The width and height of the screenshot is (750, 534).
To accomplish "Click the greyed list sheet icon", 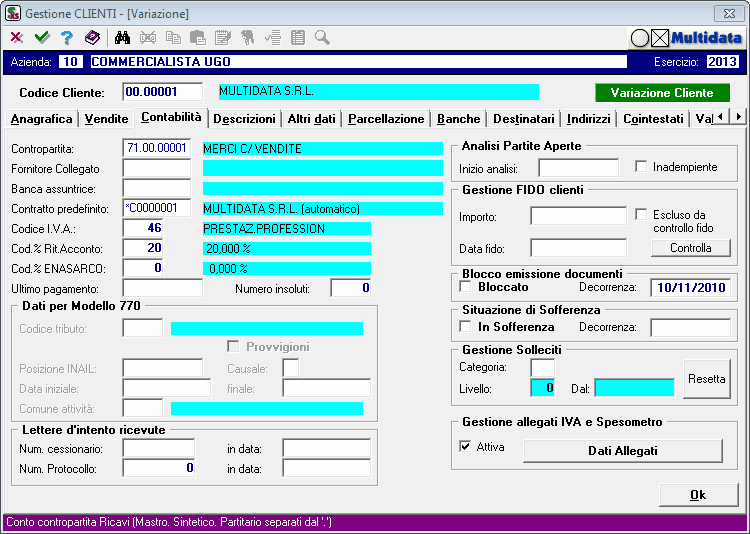I will pyautogui.click(x=298, y=37).
